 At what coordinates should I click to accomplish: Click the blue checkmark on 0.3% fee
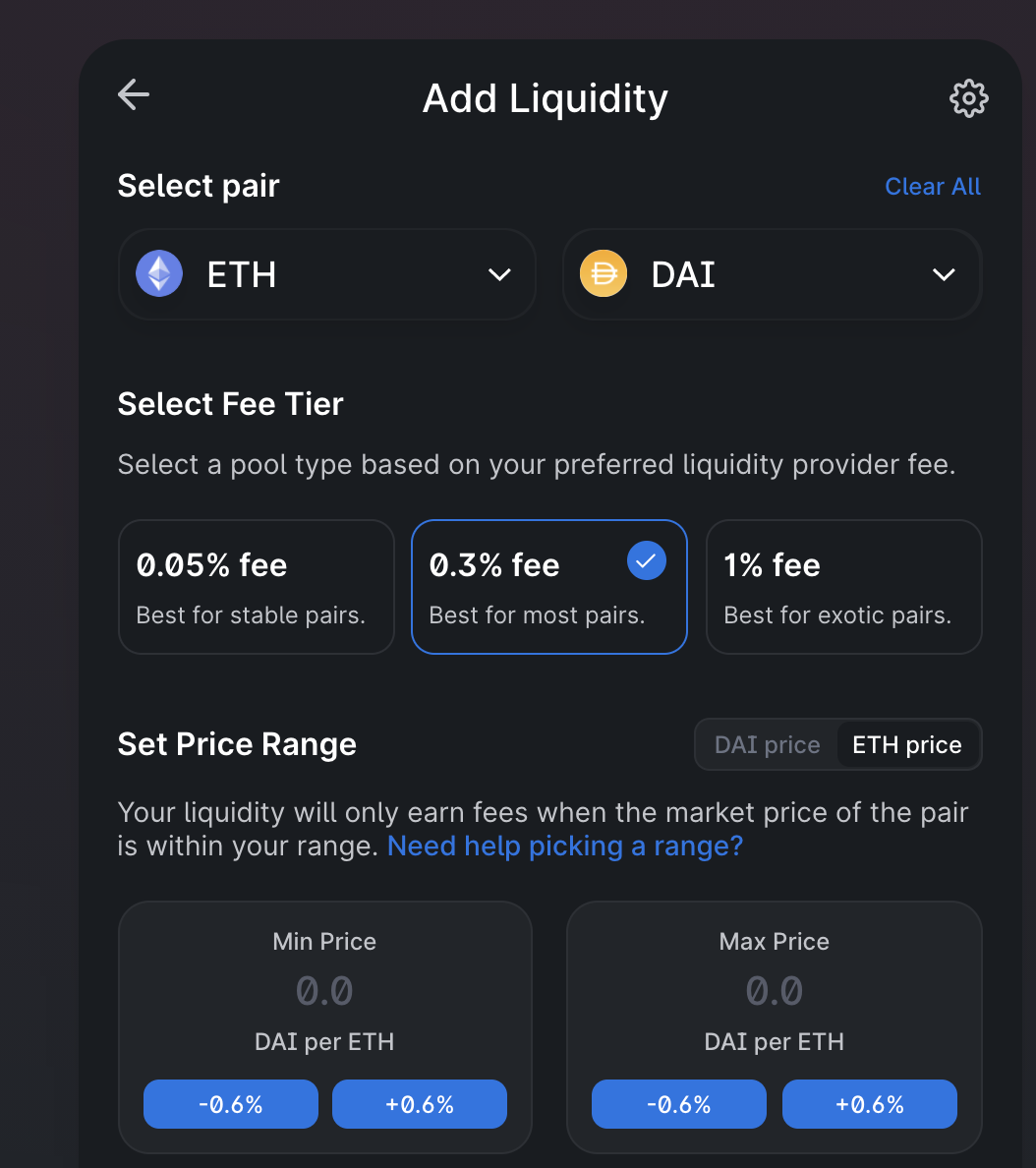pyautogui.click(x=647, y=561)
